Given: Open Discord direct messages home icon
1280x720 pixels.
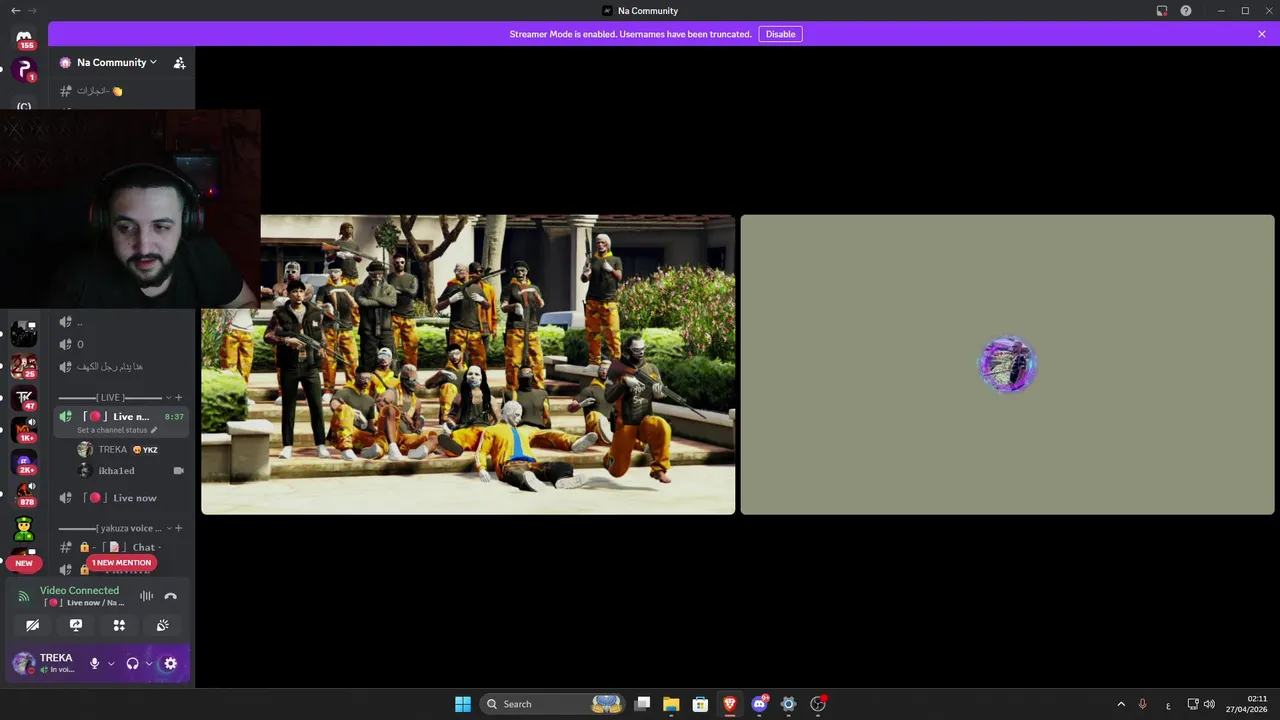Looking at the screenshot, I should pos(24,38).
